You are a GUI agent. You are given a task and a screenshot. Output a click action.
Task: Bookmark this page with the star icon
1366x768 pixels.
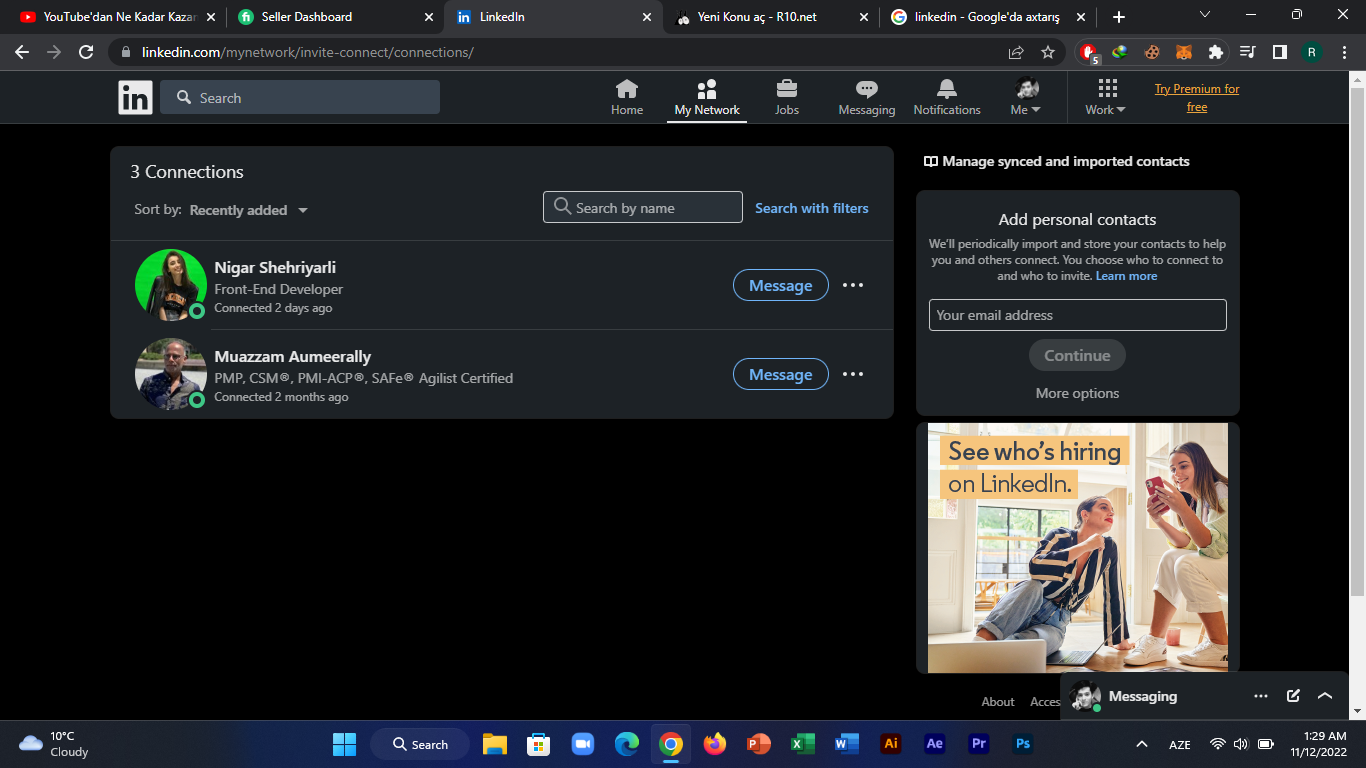tap(1048, 52)
